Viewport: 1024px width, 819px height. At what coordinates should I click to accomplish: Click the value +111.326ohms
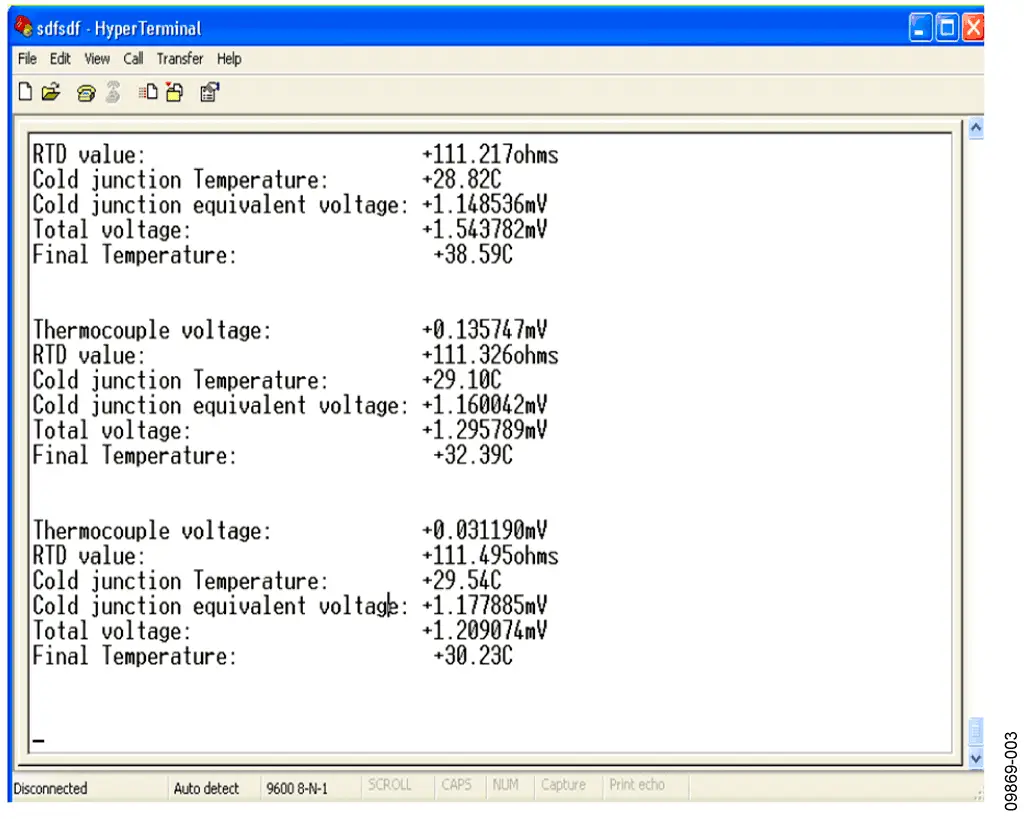pos(490,355)
